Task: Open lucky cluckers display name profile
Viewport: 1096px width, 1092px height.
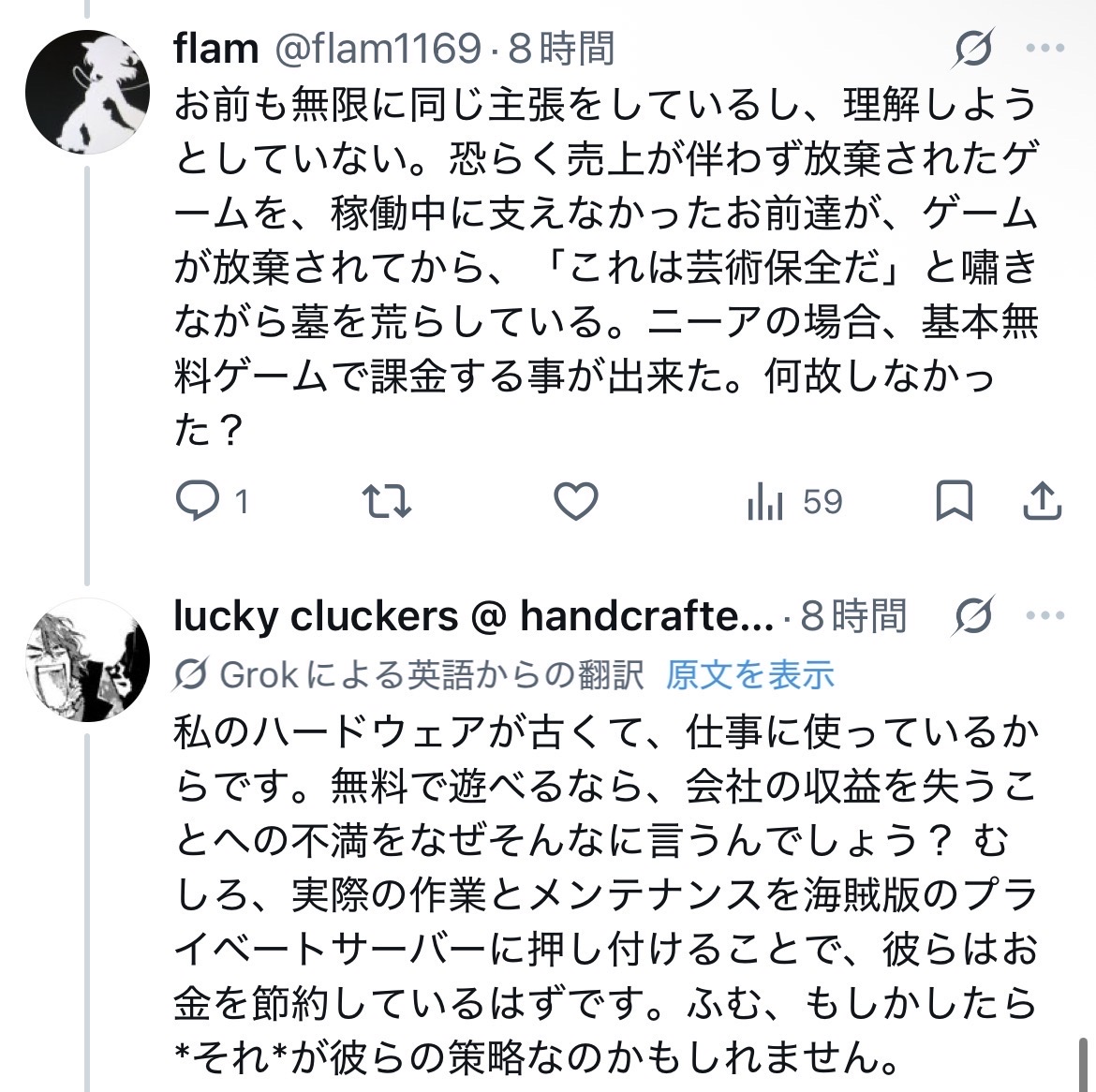Action: (x=473, y=616)
